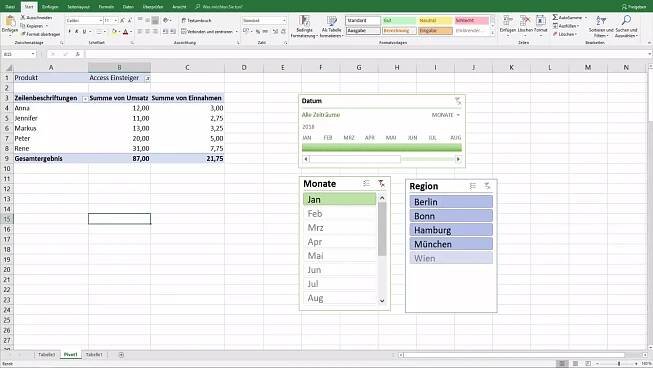Click the text orientation icon
The height and width of the screenshot is (368, 653).
(166, 20)
